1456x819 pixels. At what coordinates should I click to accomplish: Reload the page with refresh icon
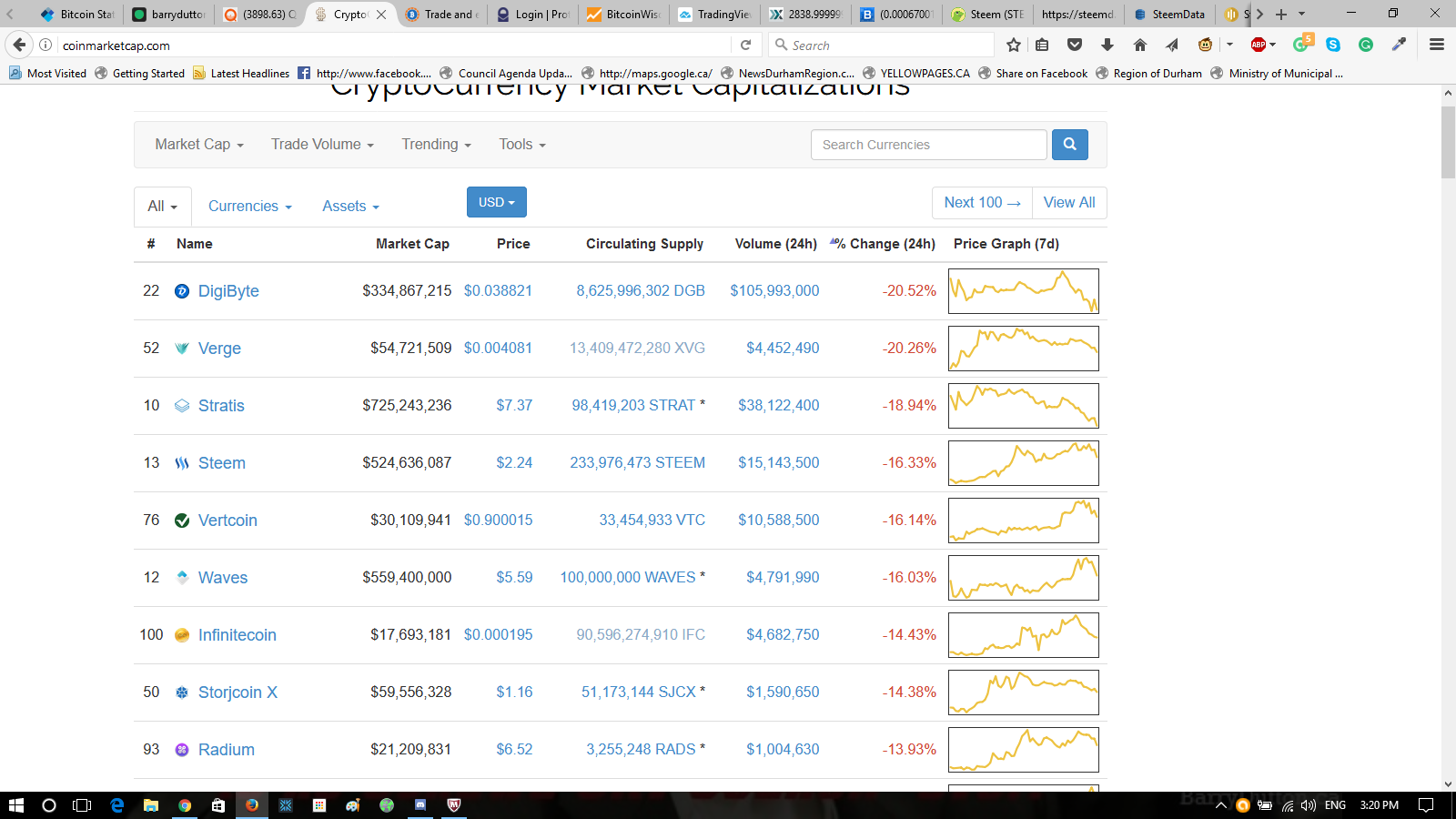point(745,45)
